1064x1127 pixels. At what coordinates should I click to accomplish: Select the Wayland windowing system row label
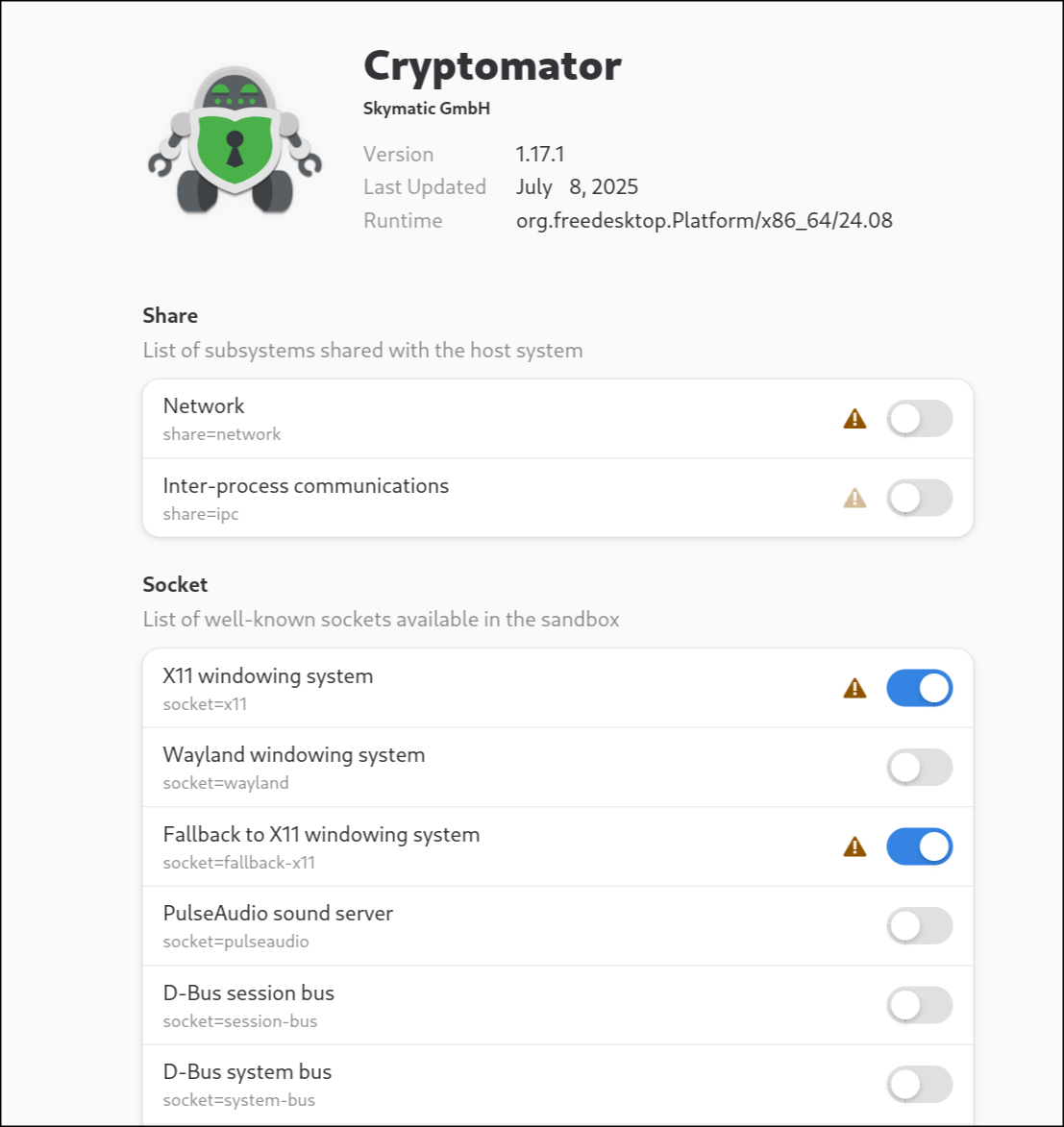[294, 754]
